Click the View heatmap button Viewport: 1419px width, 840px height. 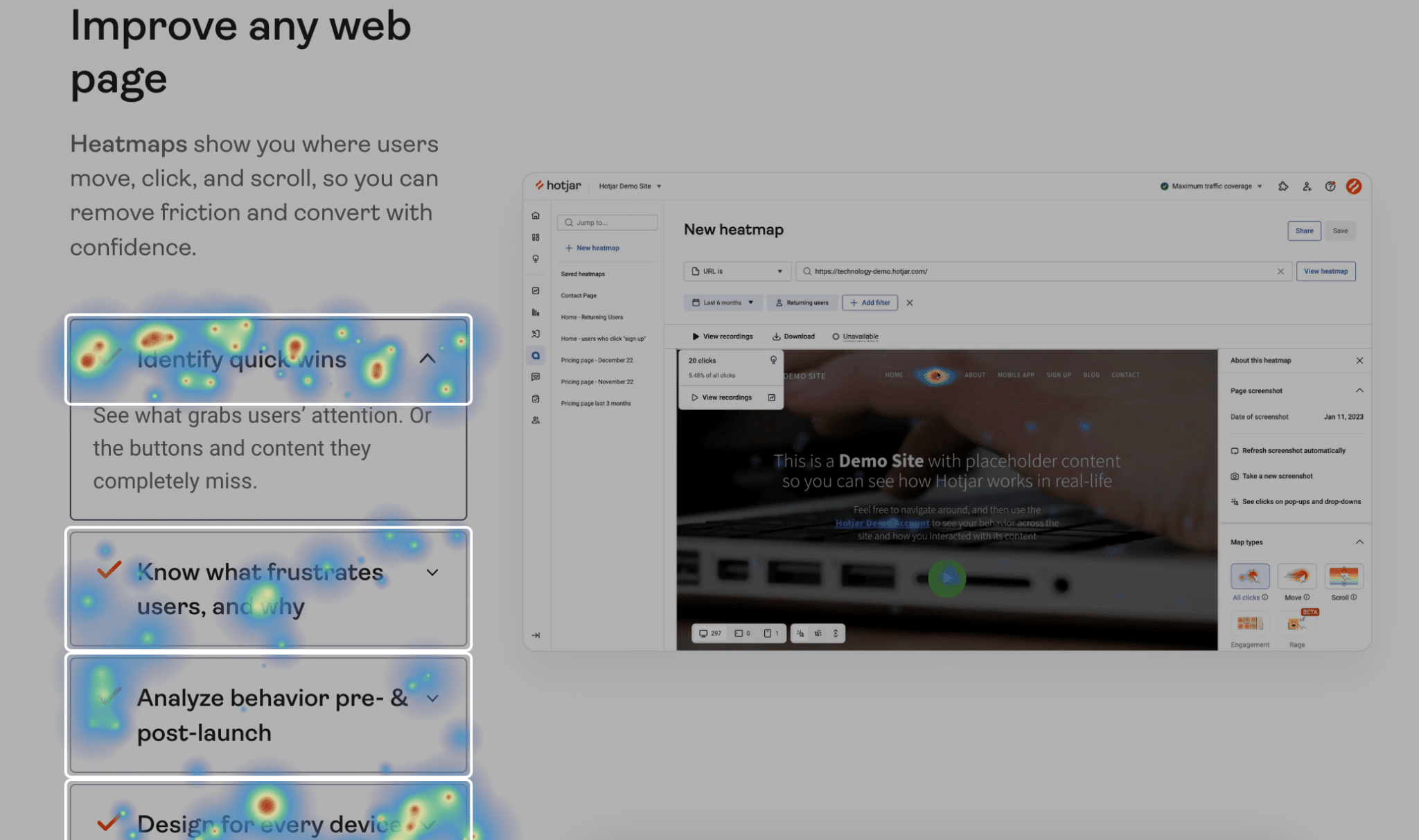[x=1325, y=271]
